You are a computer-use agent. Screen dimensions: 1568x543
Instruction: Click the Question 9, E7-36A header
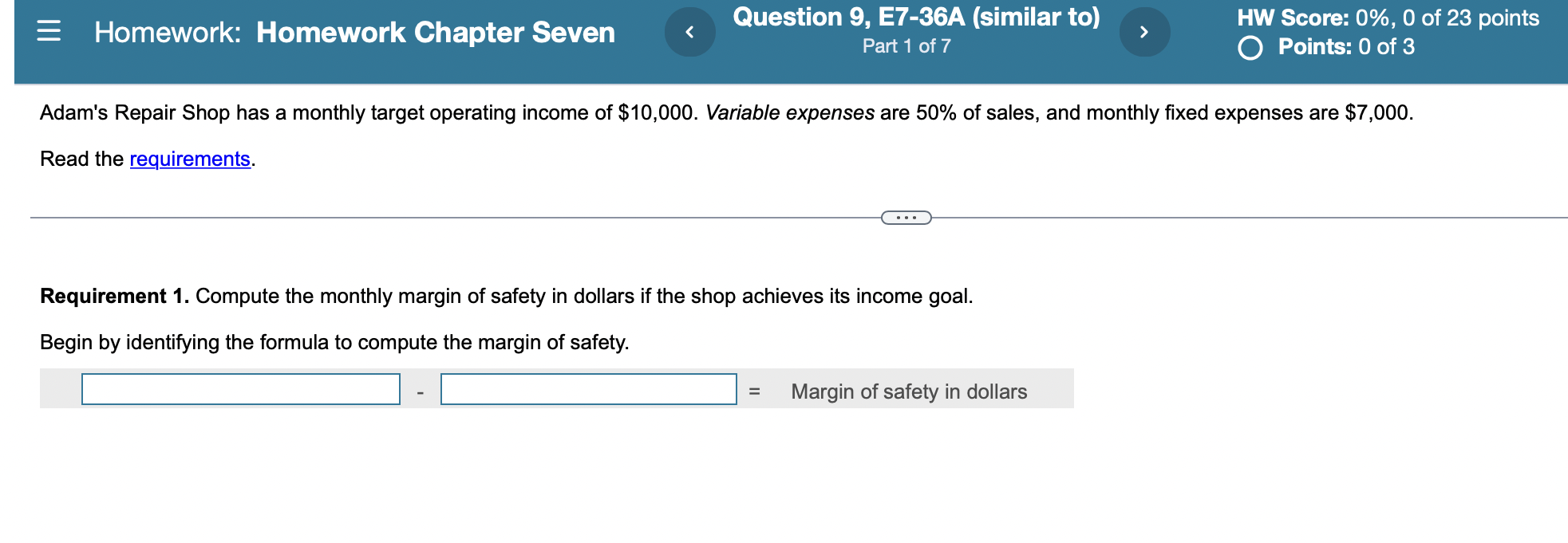(917, 17)
